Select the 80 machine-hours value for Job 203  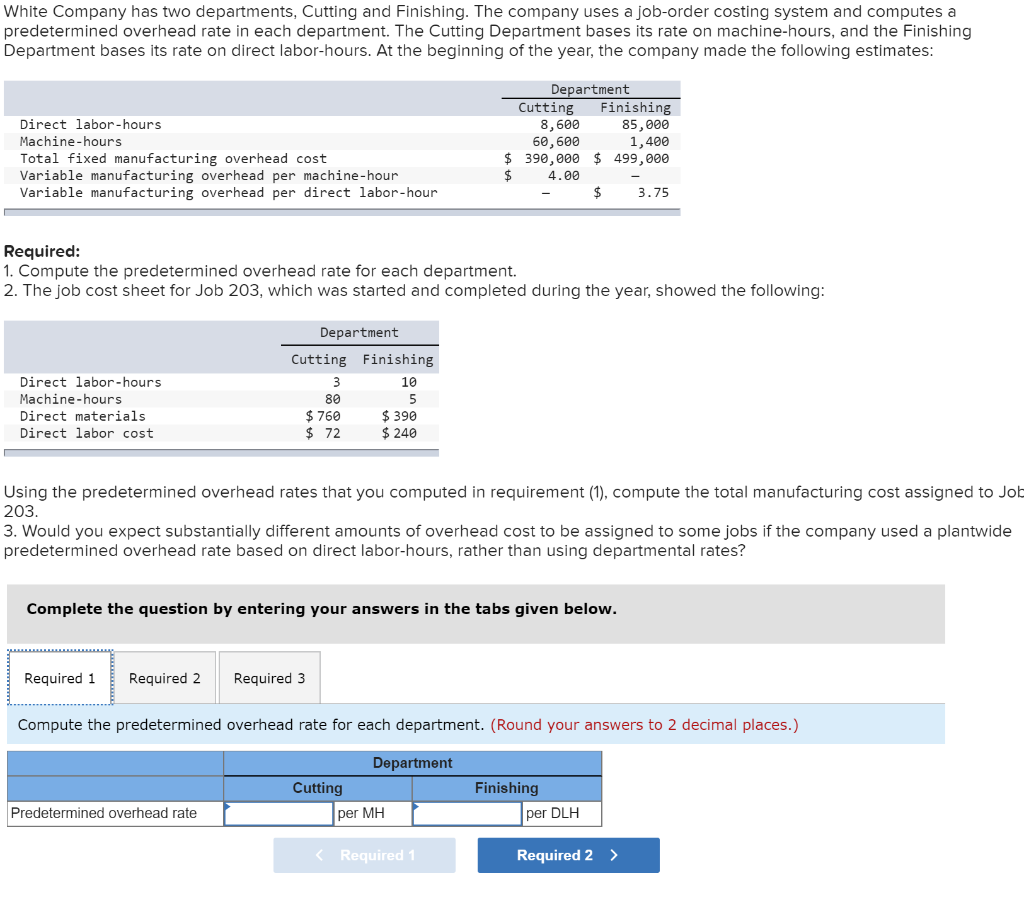click(x=332, y=398)
